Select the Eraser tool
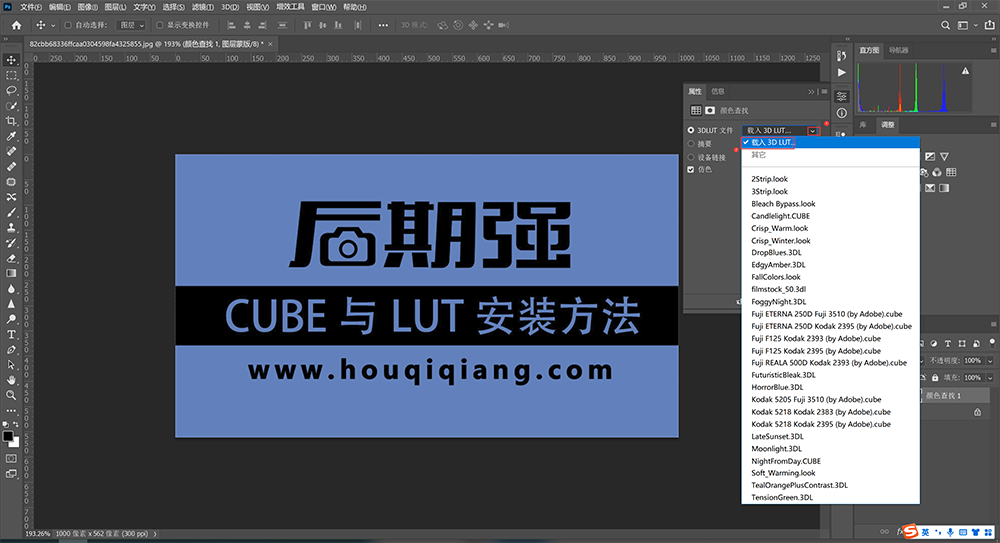 [x=11, y=258]
